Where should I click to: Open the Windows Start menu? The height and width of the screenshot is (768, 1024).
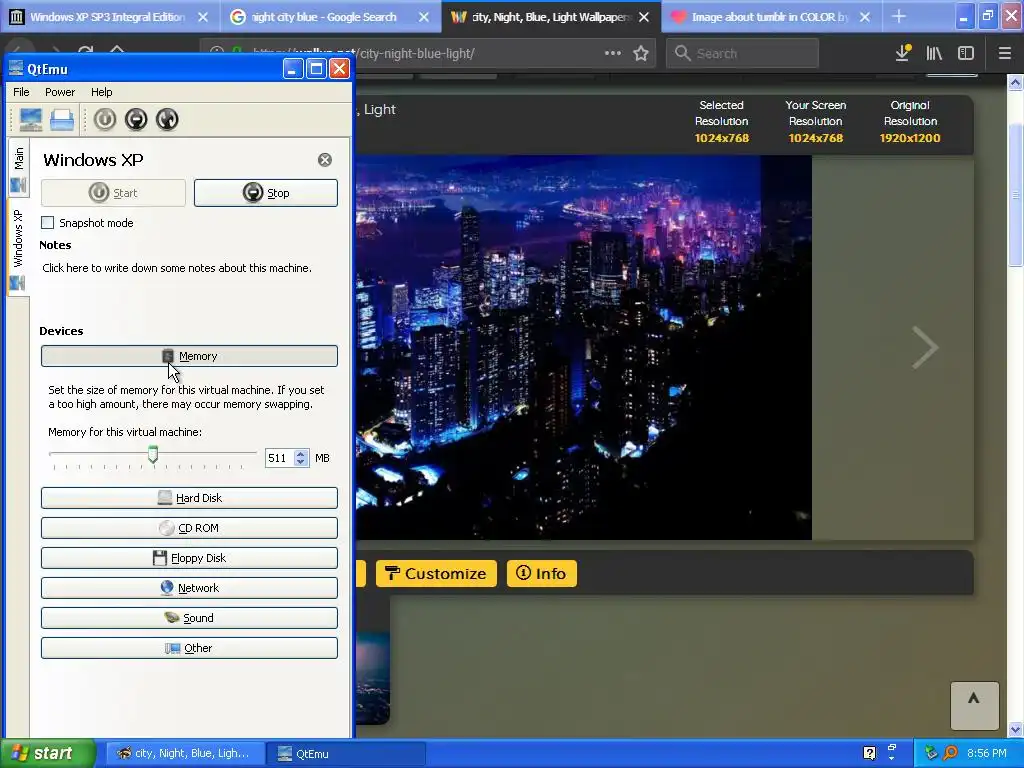pos(48,753)
